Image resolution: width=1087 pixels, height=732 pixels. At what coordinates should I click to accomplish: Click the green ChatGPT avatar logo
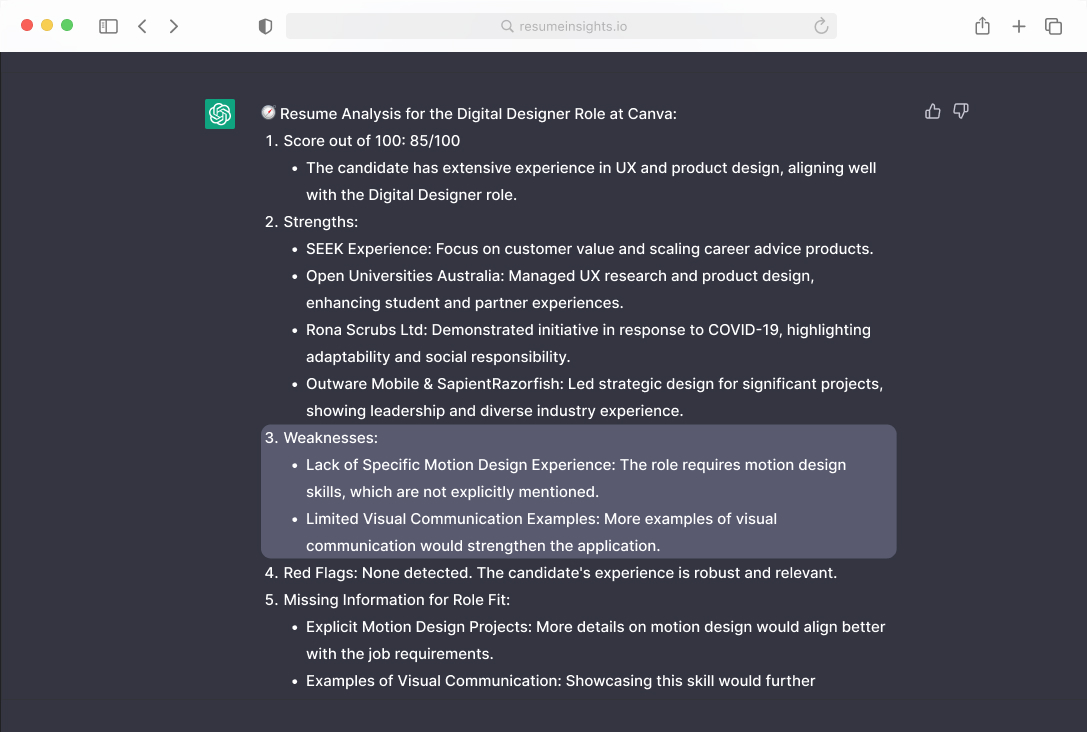[220, 114]
